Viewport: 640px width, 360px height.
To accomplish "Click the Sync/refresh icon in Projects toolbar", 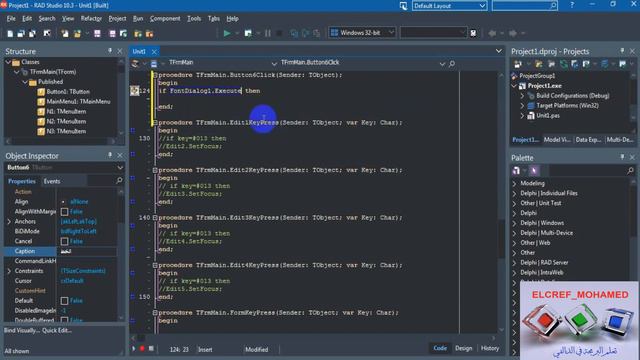I will pos(564,64).
